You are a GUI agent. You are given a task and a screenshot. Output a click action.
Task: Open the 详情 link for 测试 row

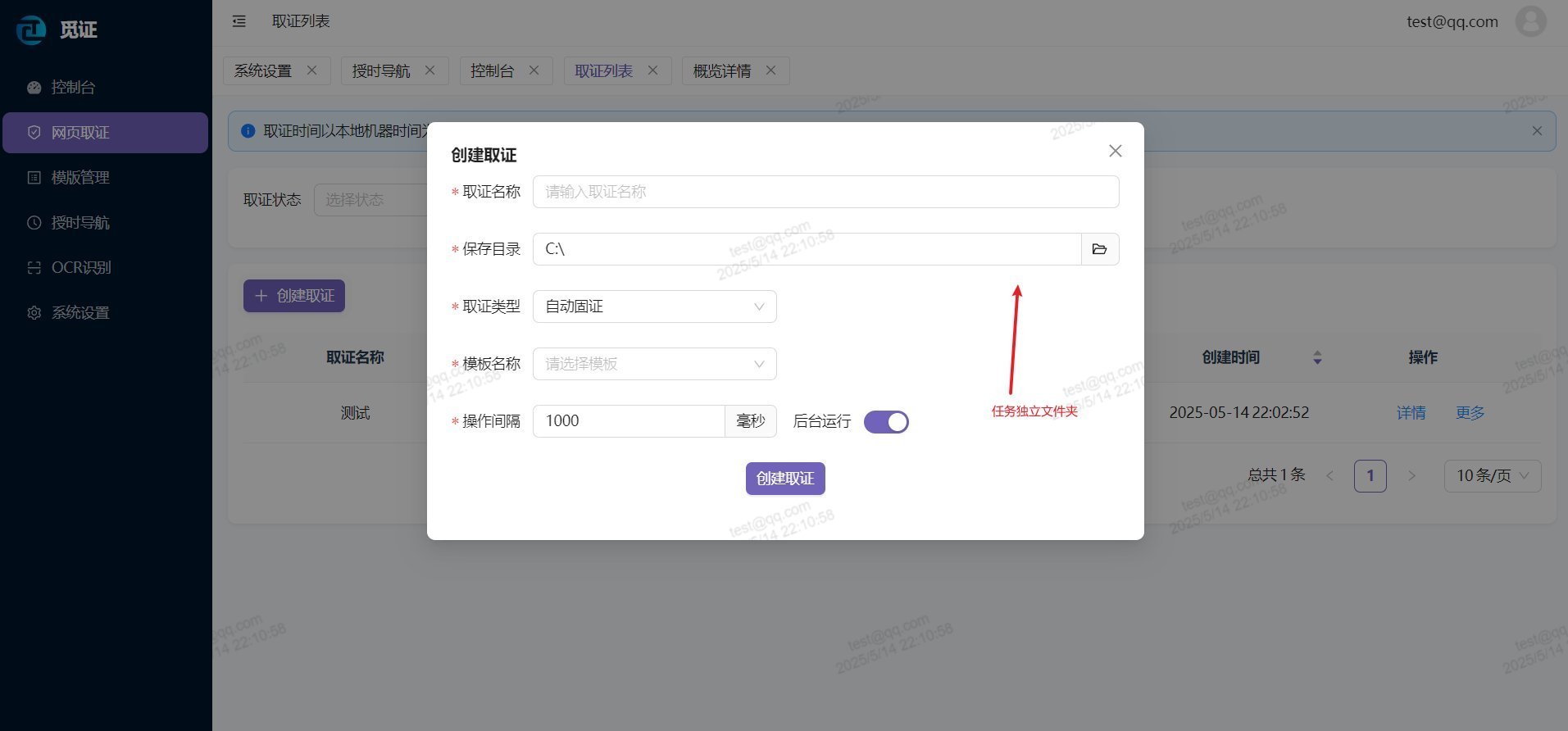click(1411, 413)
